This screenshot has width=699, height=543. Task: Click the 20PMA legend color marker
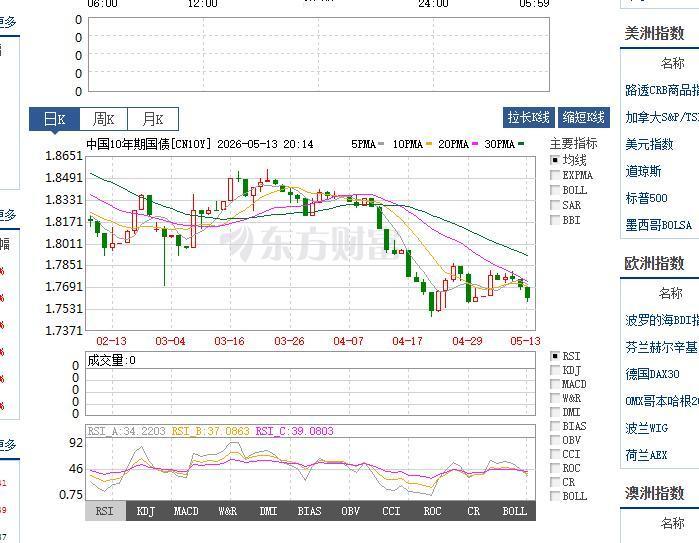(475, 144)
